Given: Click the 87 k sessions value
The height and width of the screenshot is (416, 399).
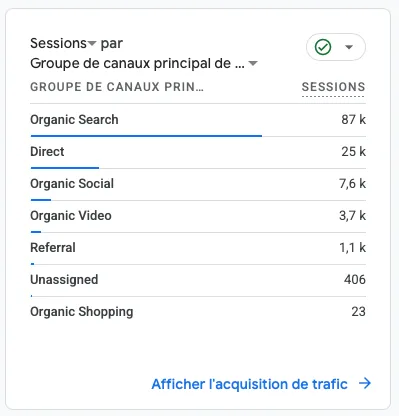Looking at the screenshot, I should 353,120.
